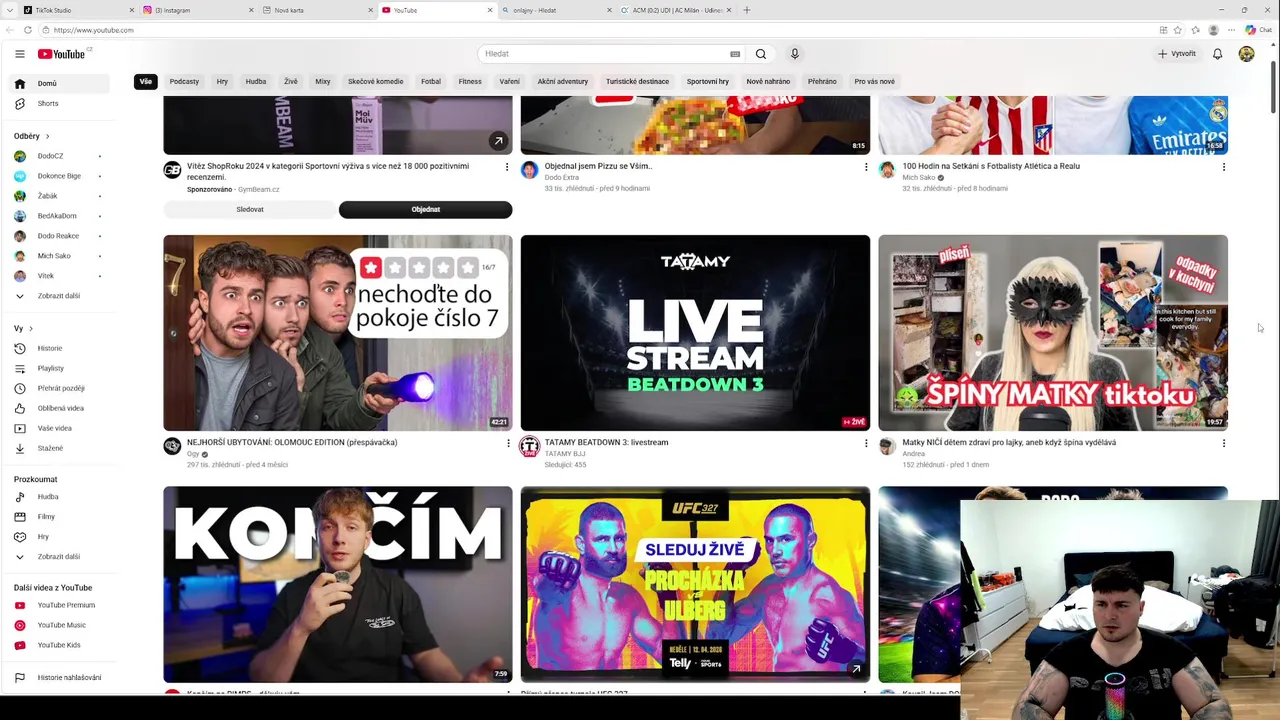
Task: Switch to ACM UDI AC Milán tab
Action: 677,10
